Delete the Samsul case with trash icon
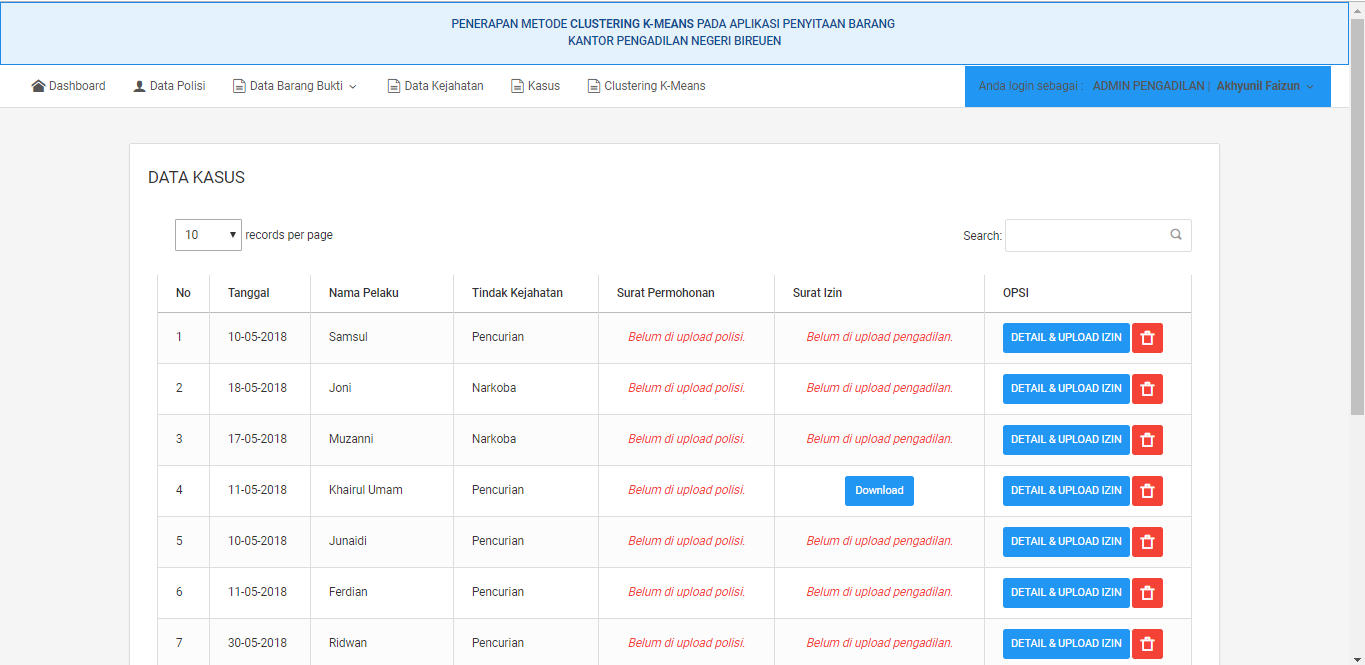This screenshot has height=665, width=1365. [1147, 338]
